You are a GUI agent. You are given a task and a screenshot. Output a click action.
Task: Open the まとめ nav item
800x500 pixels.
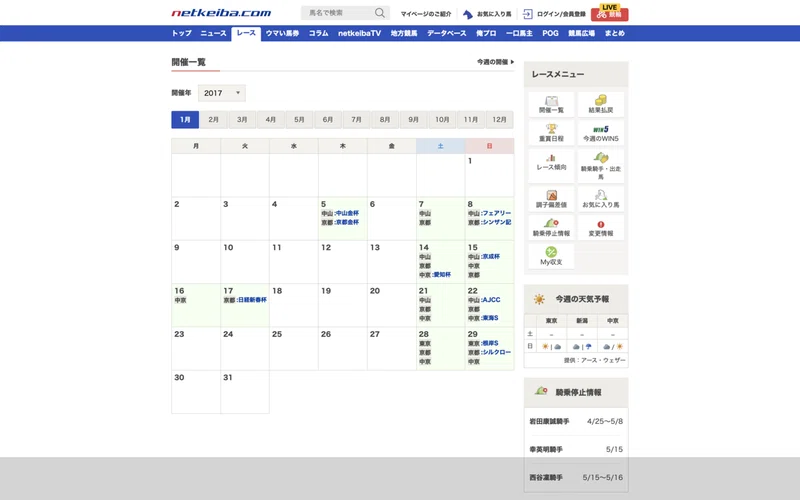(614, 33)
